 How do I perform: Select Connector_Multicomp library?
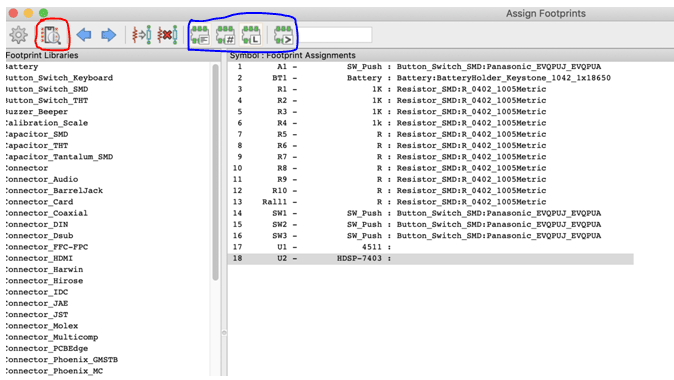point(52,337)
